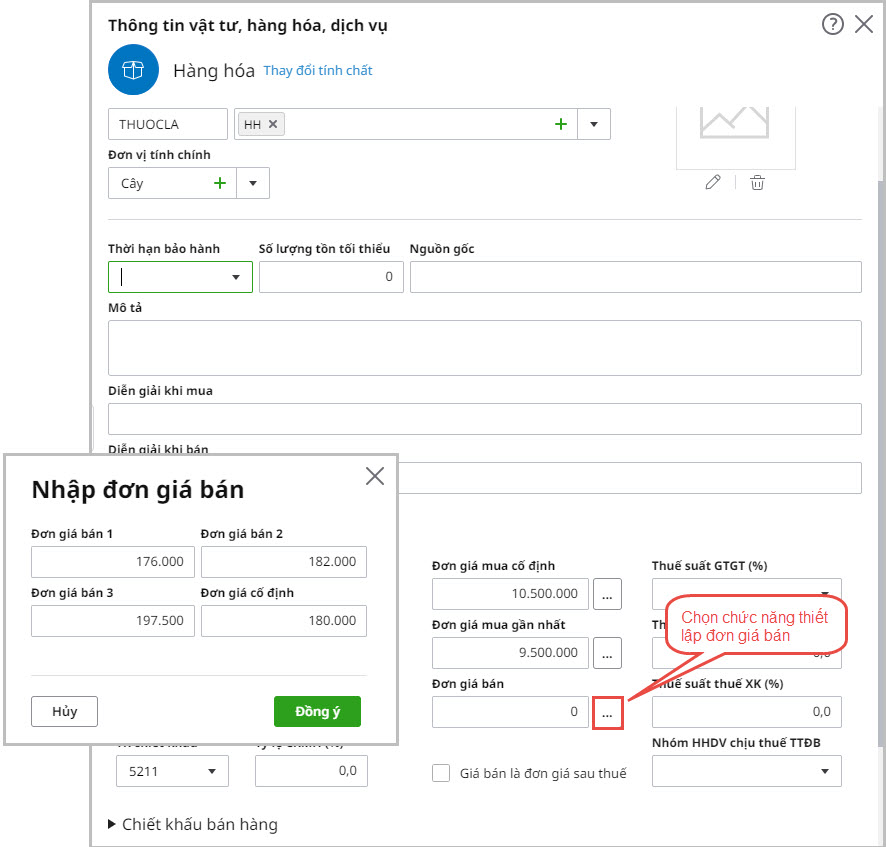The image size is (886, 847).
Task: Click green plus to add item group
Action: (x=561, y=124)
